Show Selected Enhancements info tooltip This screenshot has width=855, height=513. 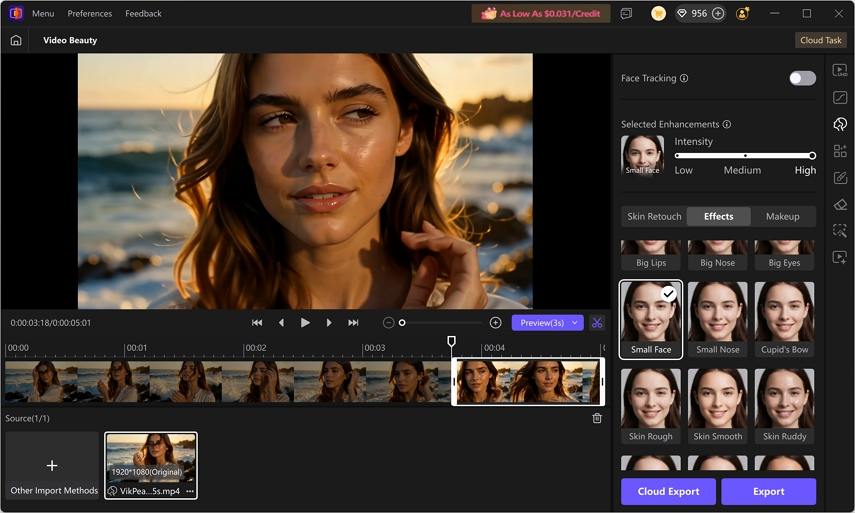click(x=727, y=124)
